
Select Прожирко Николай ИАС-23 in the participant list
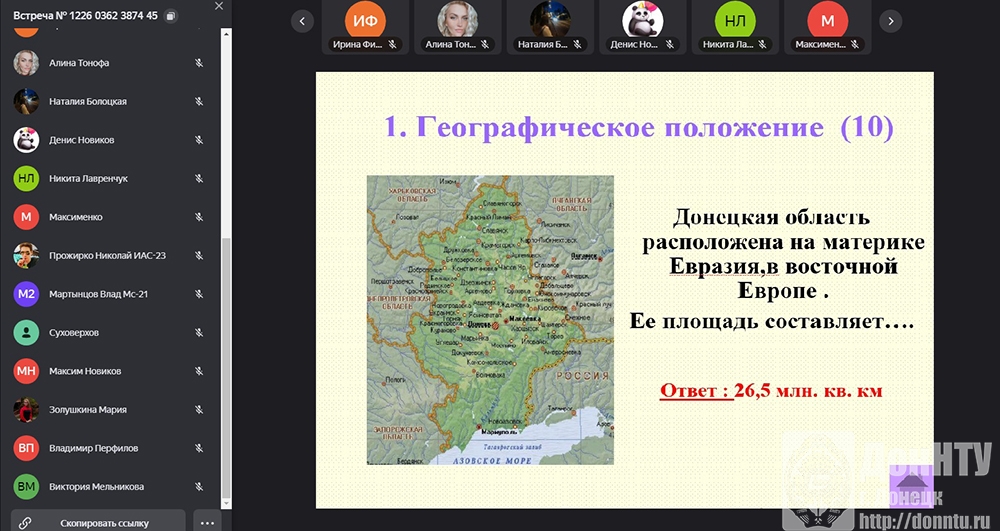point(107,256)
